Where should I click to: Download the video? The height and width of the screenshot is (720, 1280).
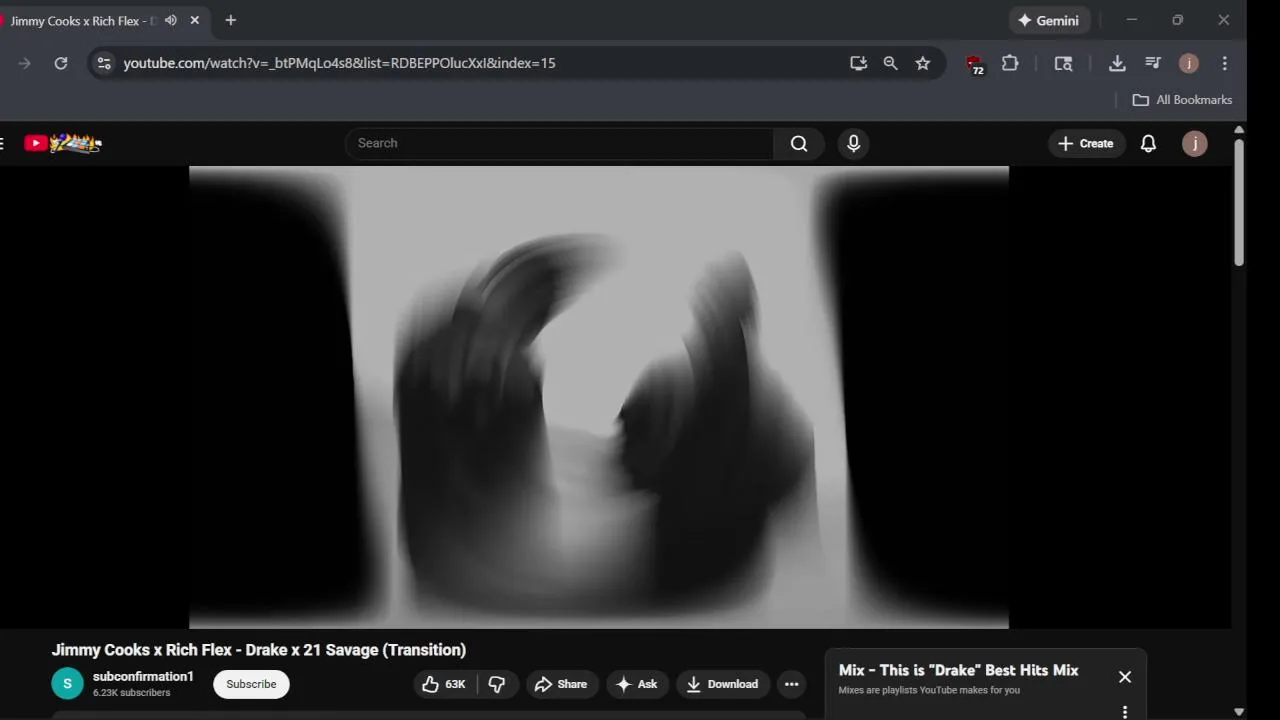[722, 684]
